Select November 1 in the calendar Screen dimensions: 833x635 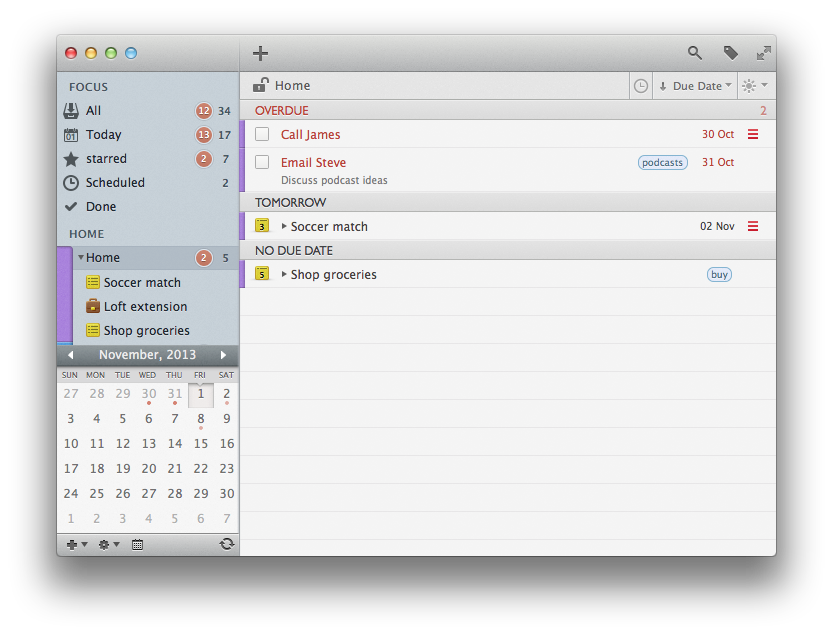tap(201, 395)
